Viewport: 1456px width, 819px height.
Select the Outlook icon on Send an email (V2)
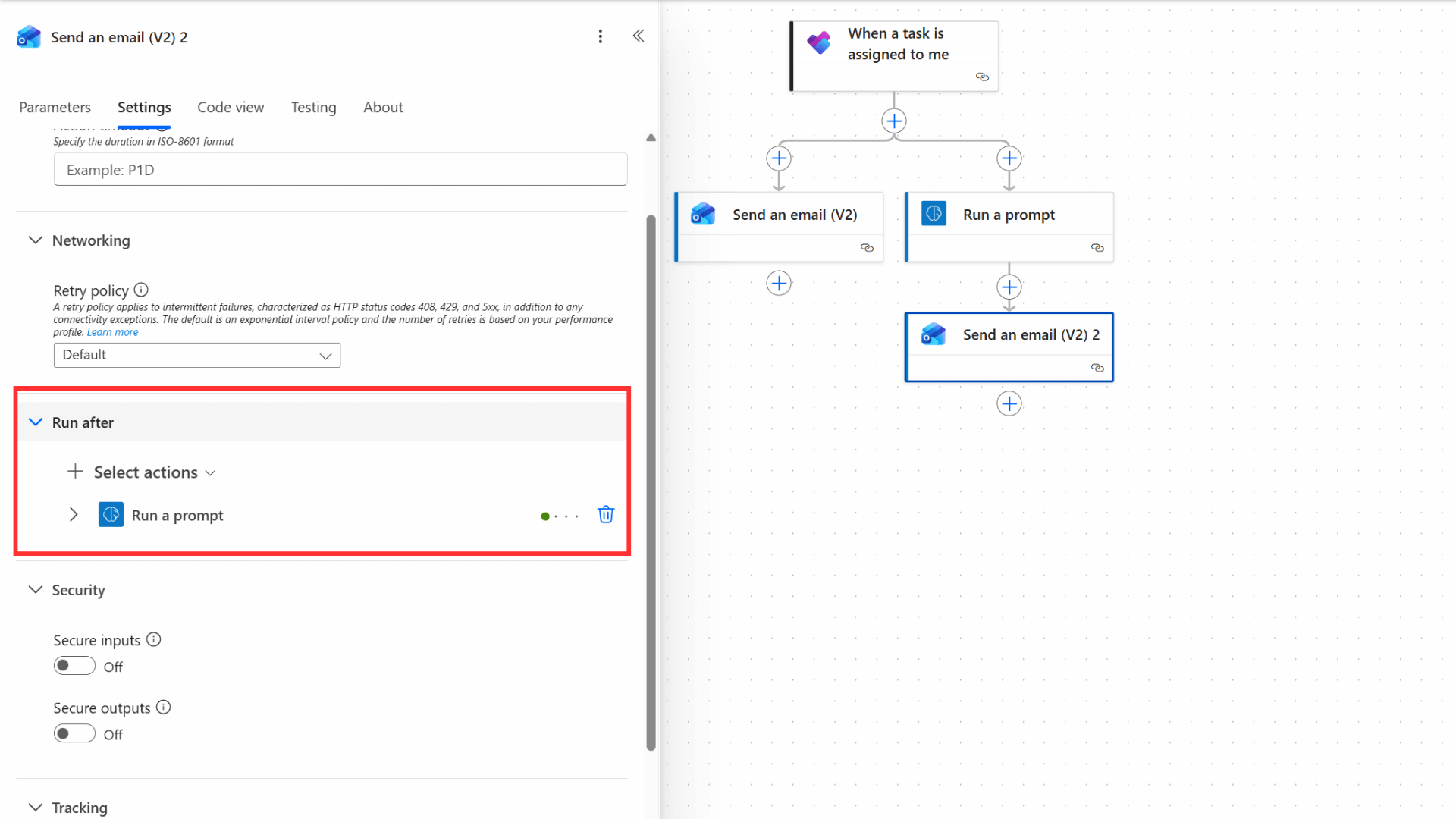click(704, 214)
